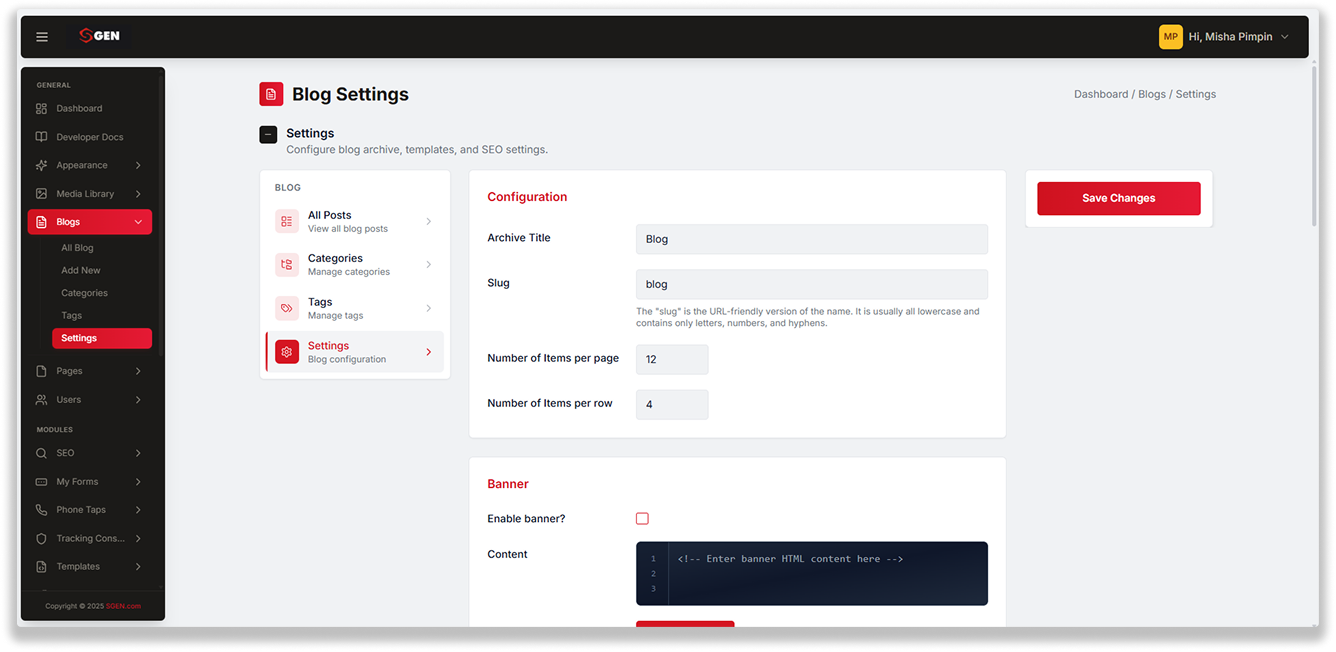Click the Media Library image icon

click(41, 194)
